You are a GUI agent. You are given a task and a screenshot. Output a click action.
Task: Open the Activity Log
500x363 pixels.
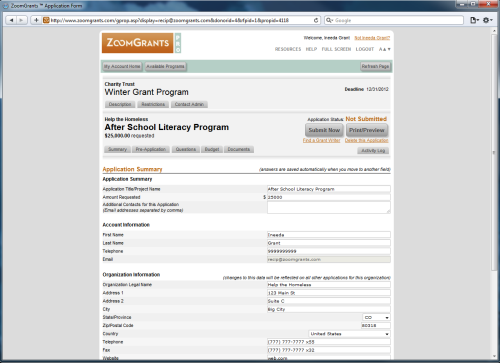(x=373, y=151)
